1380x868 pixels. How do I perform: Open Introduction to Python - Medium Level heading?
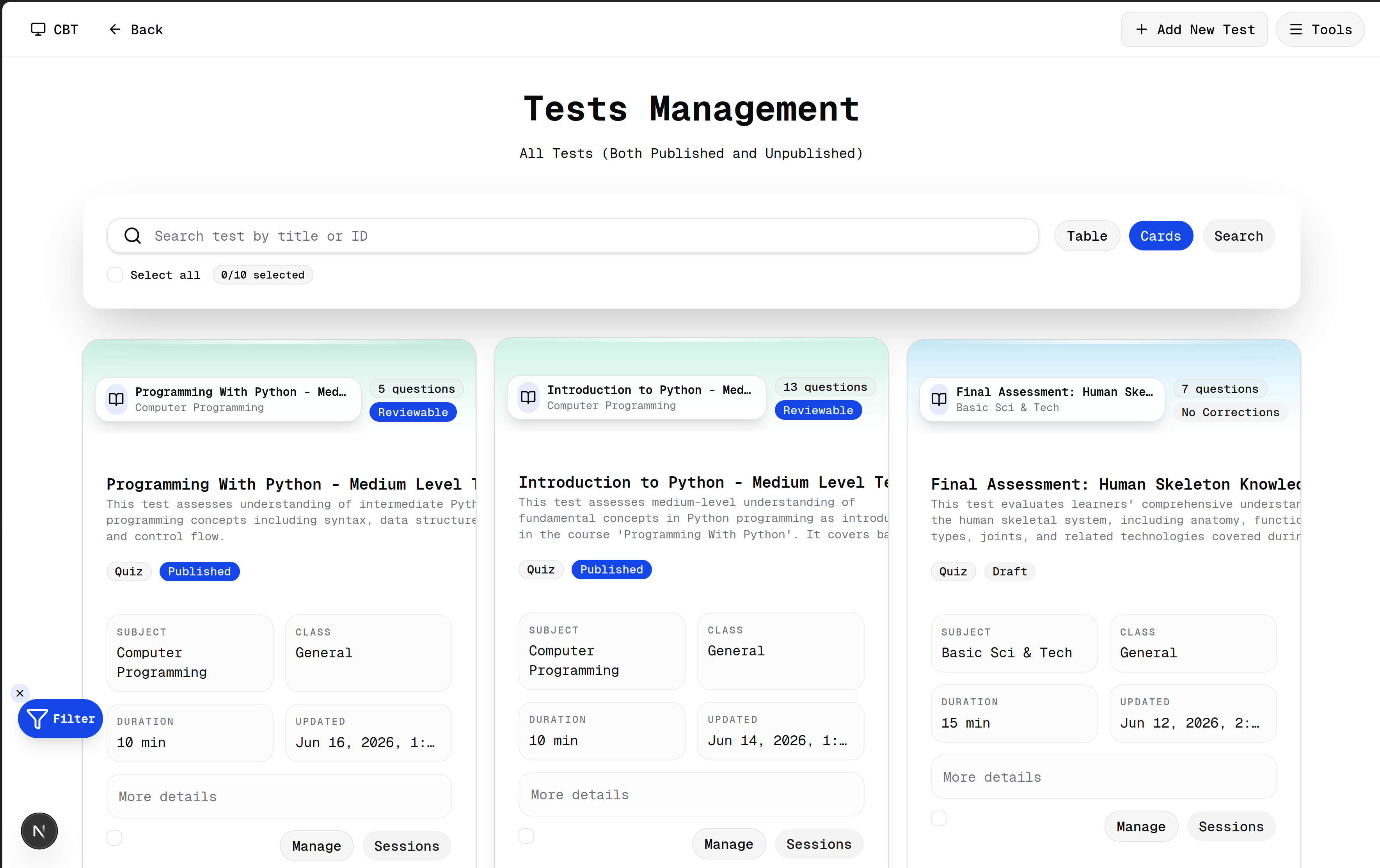[703, 483]
